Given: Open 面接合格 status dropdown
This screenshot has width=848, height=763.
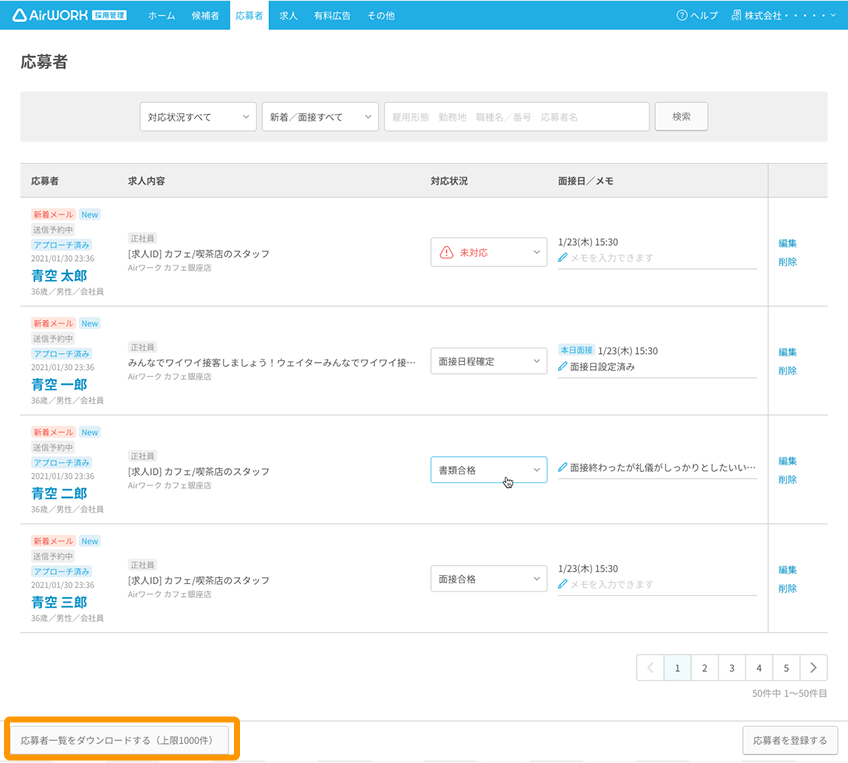Looking at the screenshot, I should click(x=489, y=579).
